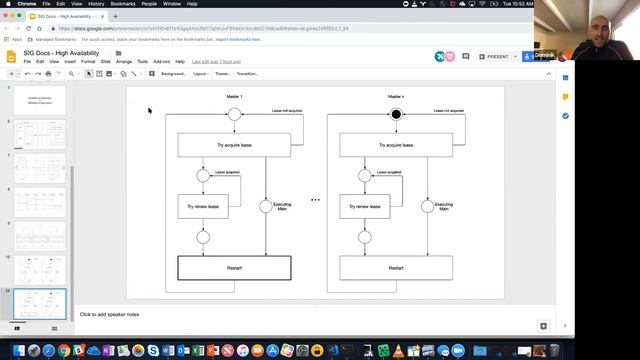Open the shape tool
The width and height of the screenshot is (640, 360).
click(x=123, y=74)
